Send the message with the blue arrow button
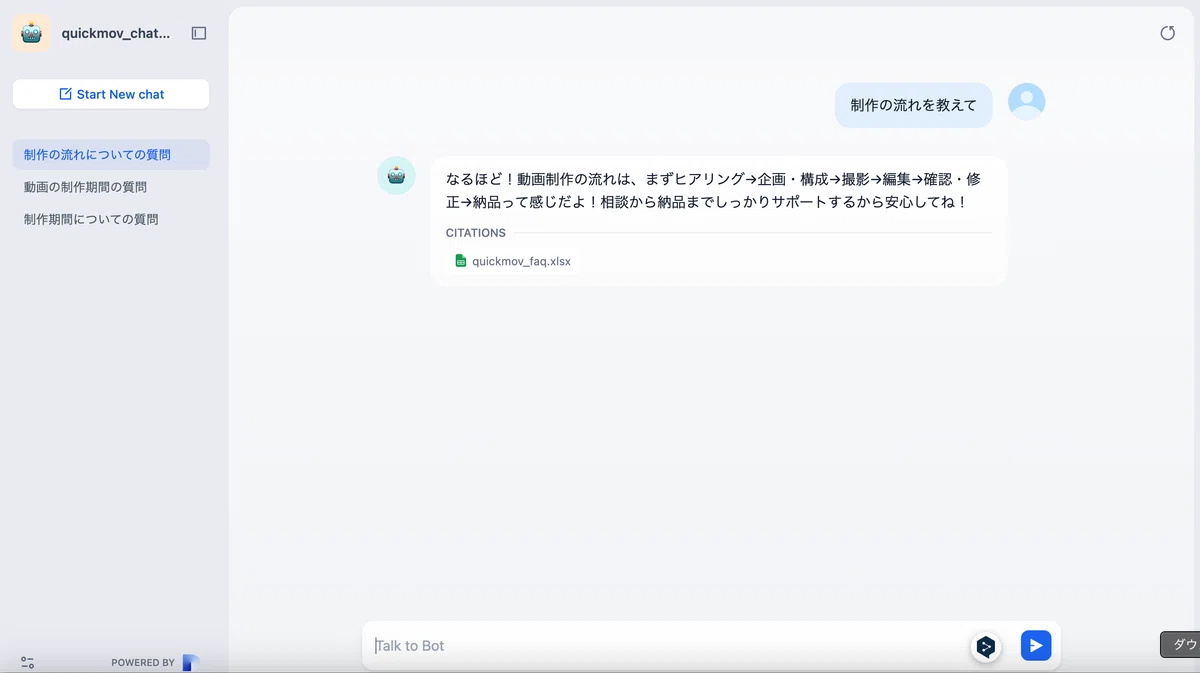1200x673 pixels. [x=1036, y=646]
